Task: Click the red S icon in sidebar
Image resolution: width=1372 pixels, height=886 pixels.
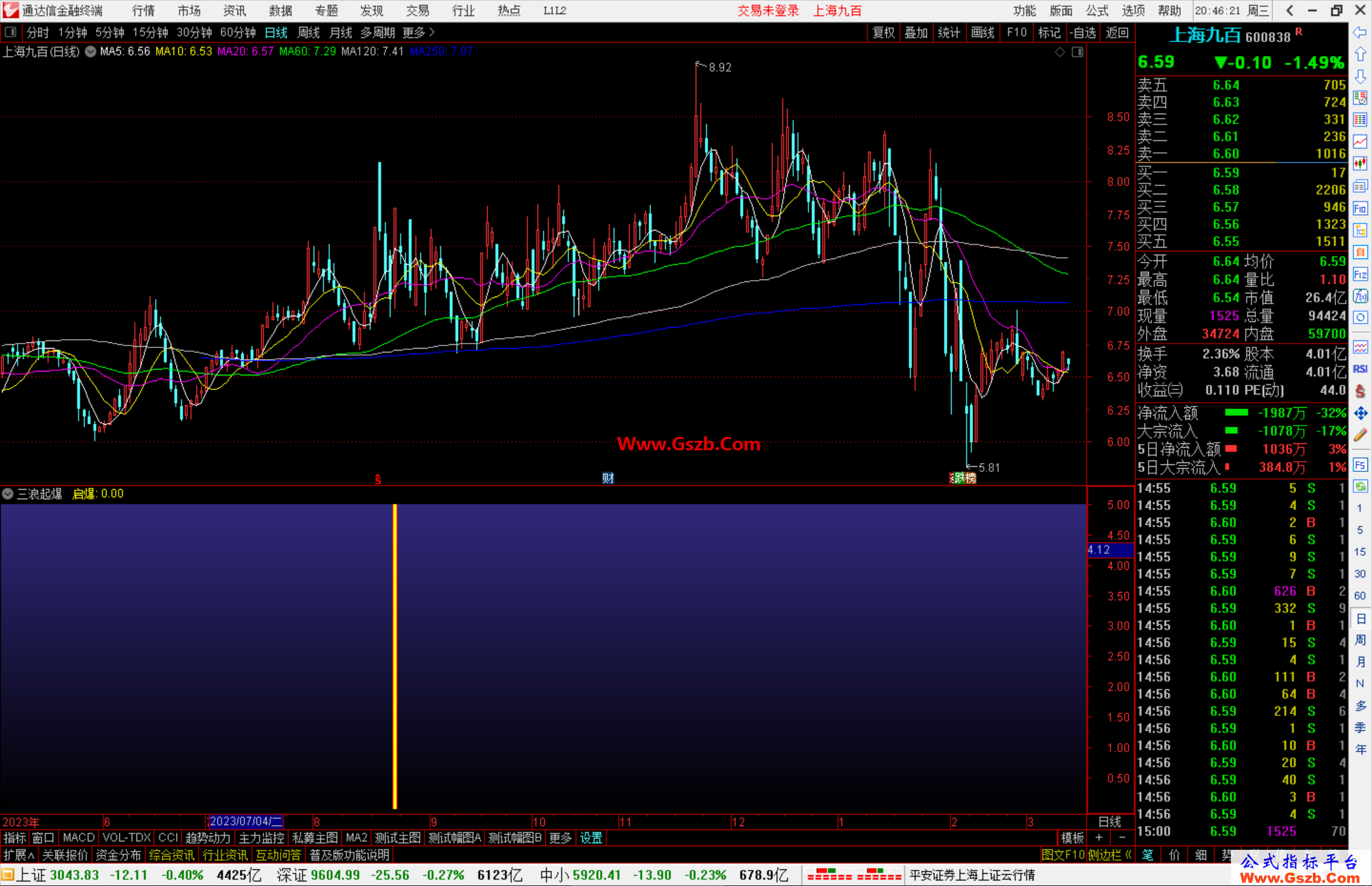Action: pos(1360,391)
